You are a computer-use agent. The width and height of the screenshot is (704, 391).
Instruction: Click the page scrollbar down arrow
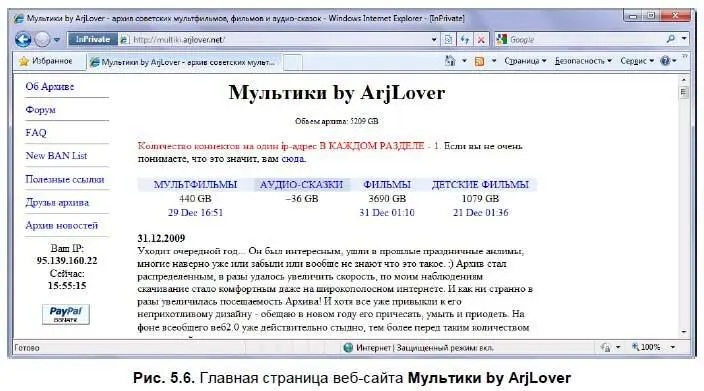click(684, 332)
